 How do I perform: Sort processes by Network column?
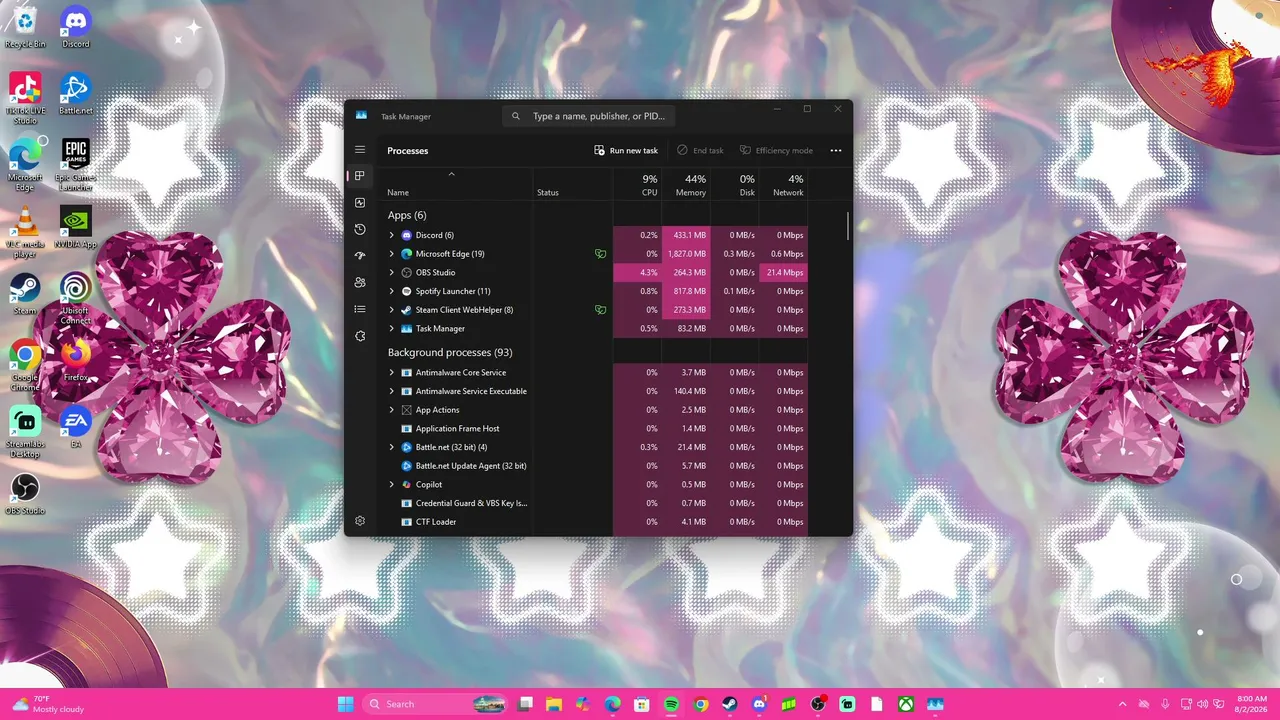pos(783,184)
